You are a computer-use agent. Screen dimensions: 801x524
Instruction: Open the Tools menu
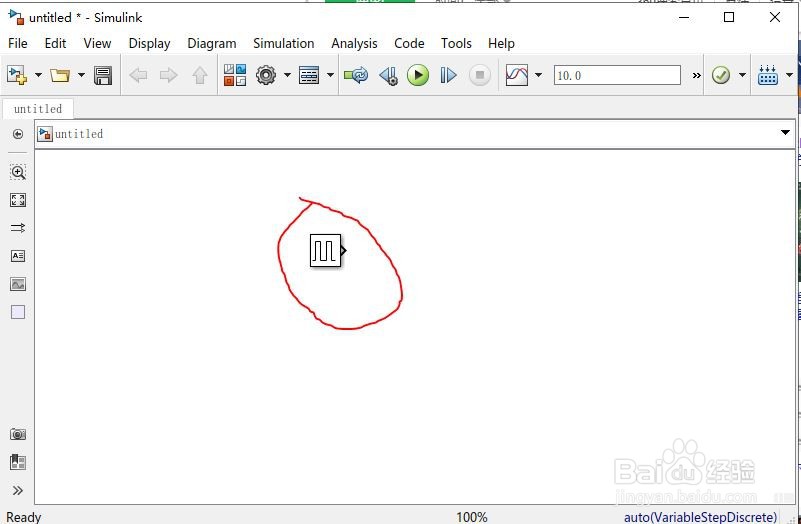click(456, 43)
